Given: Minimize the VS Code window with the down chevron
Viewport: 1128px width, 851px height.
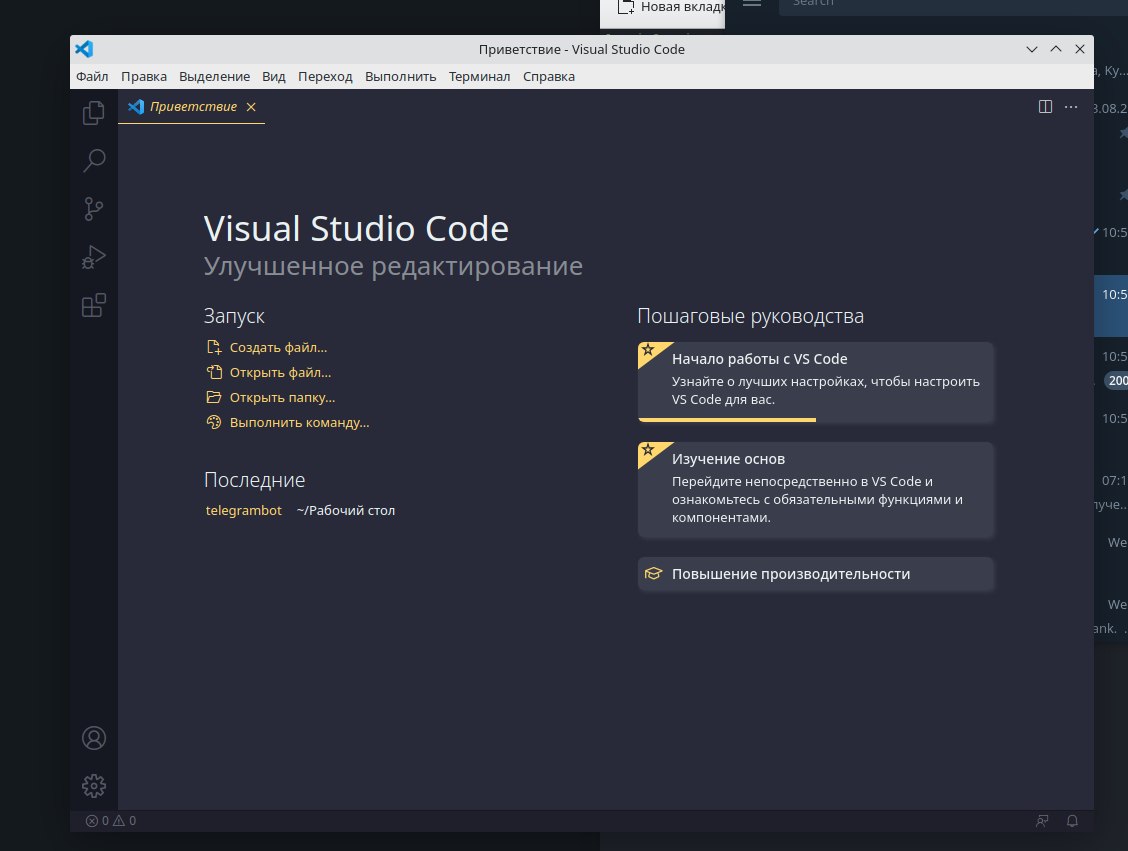Looking at the screenshot, I should pos(1032,49).
